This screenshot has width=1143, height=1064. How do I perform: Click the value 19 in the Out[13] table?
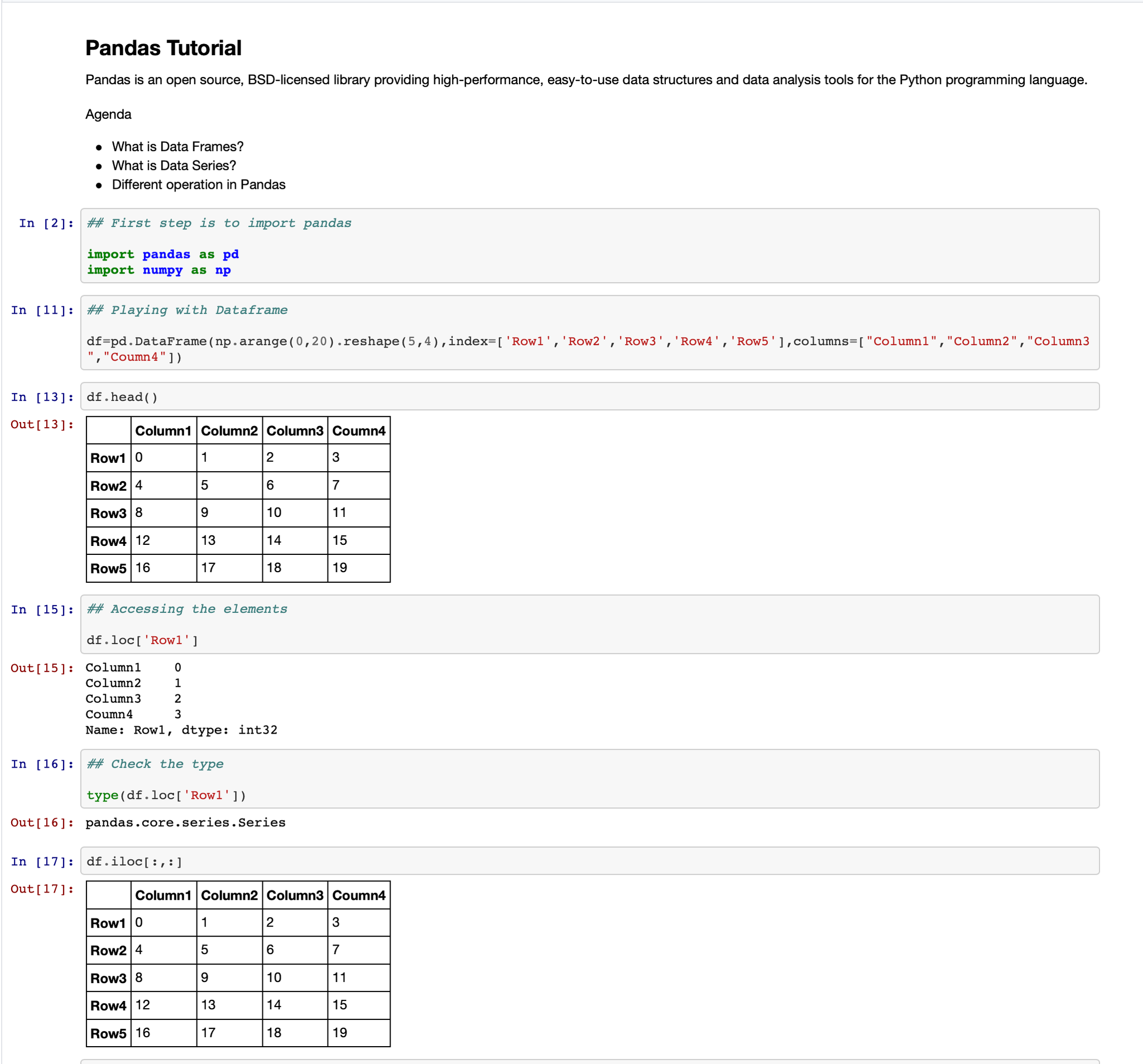(340, 568)
